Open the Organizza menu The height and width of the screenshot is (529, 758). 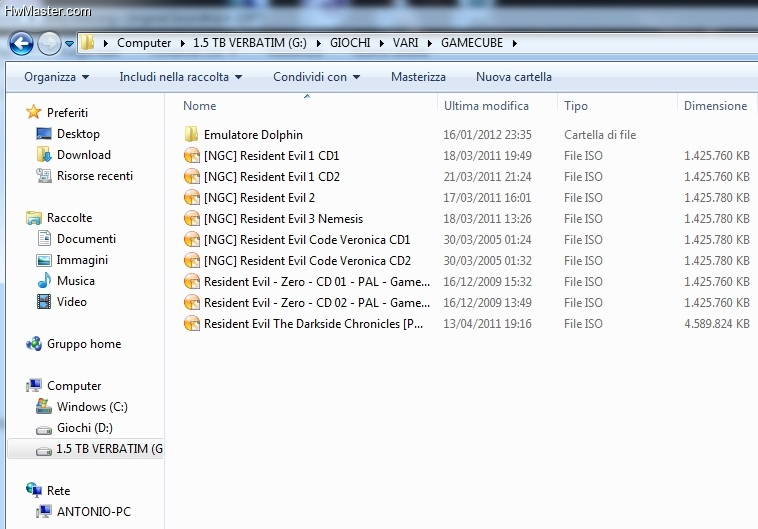pyautogui.click(x=57, y=77)
